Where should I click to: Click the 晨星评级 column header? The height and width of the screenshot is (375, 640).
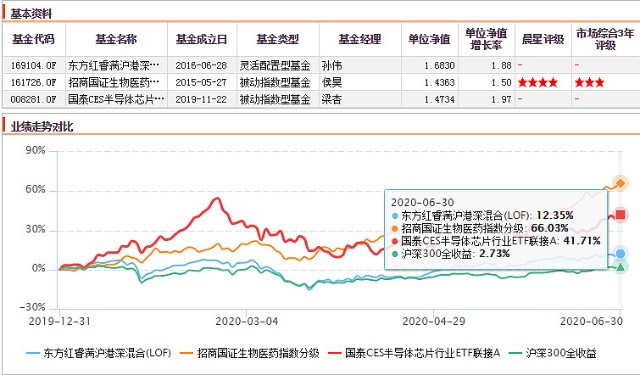pos(543,39)
